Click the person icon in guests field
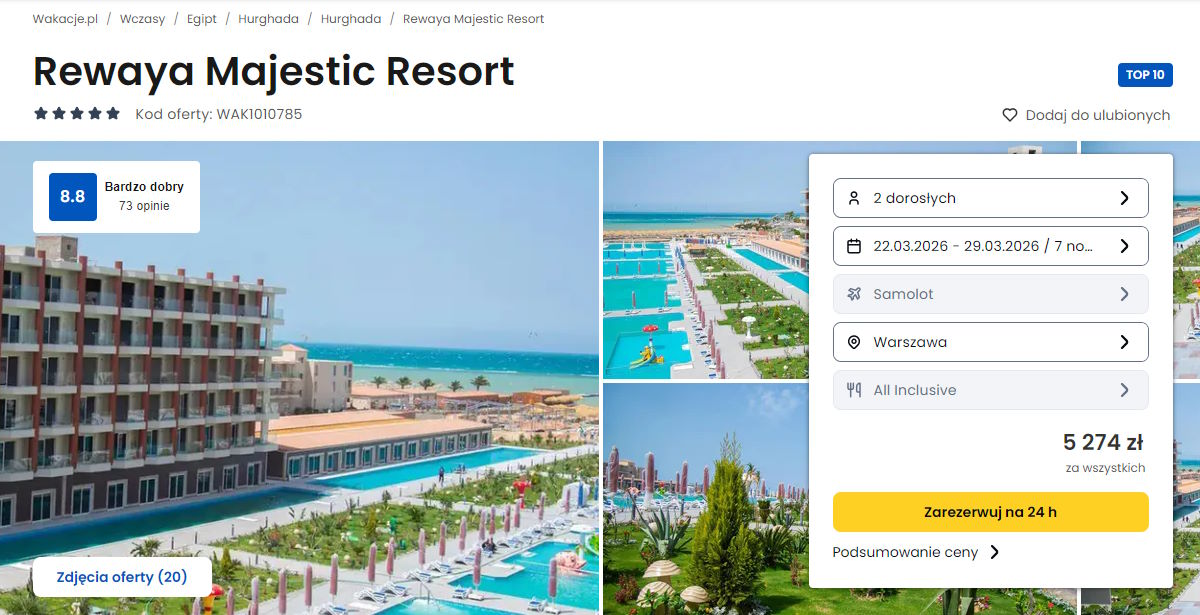The image size is (1200, 615). coord(853,198)
